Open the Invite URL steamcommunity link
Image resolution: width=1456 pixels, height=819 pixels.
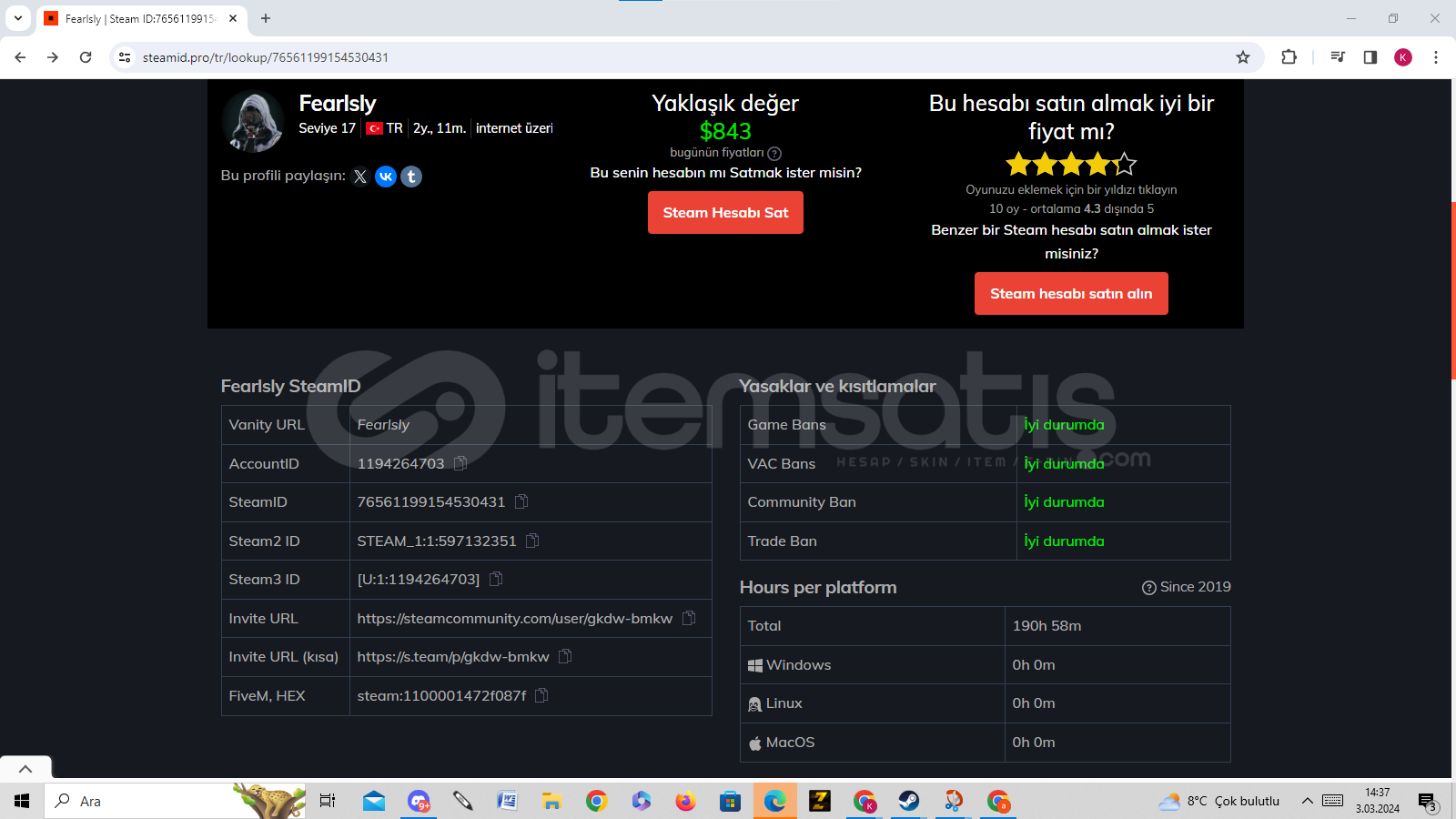(x=515, y=618)
